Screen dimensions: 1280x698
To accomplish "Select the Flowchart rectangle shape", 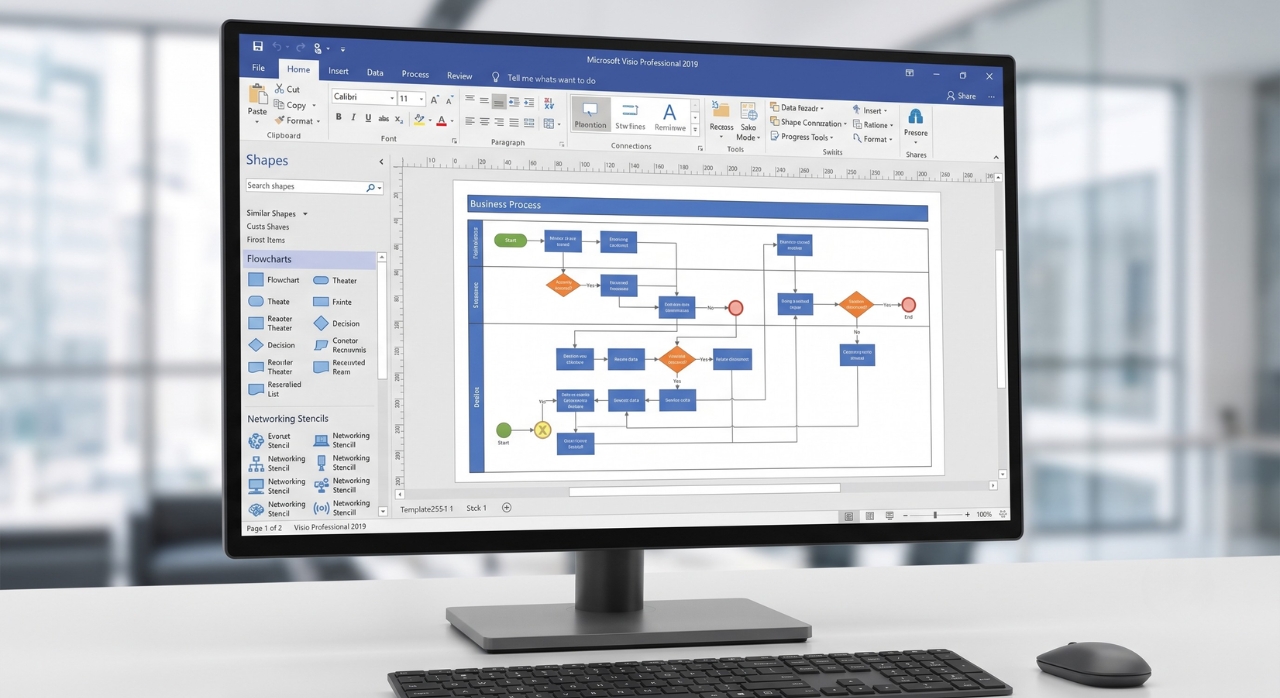I will (x=256, y=280).
